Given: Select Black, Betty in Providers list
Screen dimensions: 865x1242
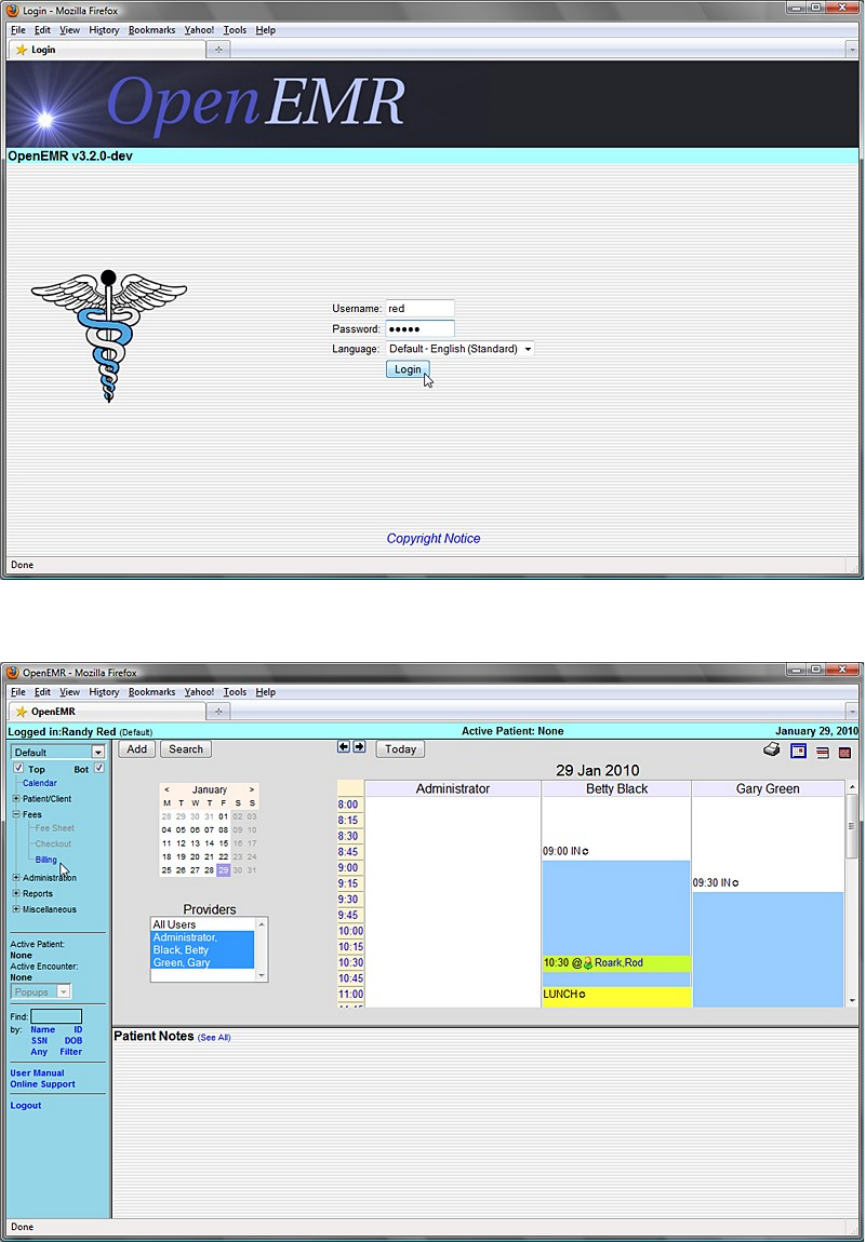Looking at the screenshot, I should (x=201, y=950).
